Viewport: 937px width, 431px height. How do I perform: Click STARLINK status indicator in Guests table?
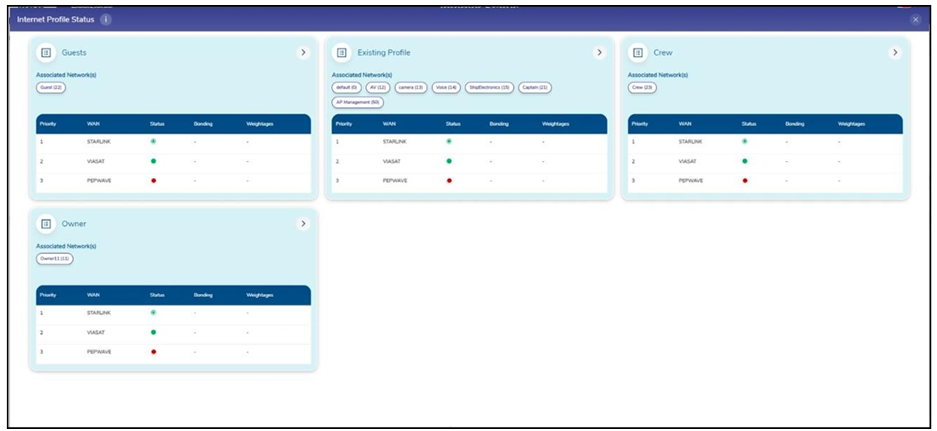pyautogui.click(x=154, y=142)
